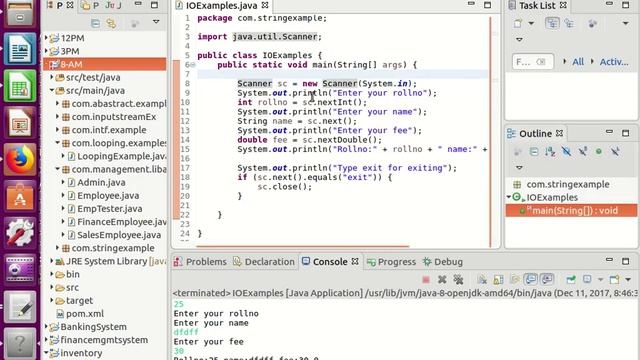640x360 pixels.
Task: Open Admin.java in Package Explorer
Action: click(x=101, y=182)
